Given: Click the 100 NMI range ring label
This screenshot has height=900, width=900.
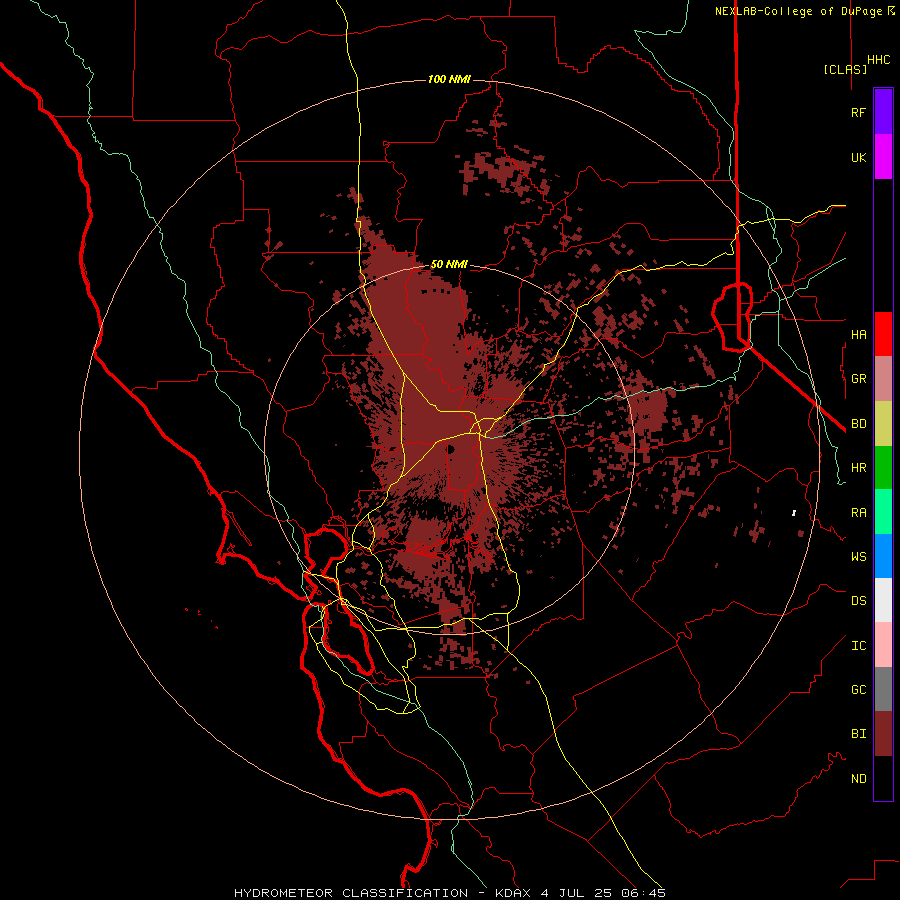Looking at the screenshot, I should 449,79.
